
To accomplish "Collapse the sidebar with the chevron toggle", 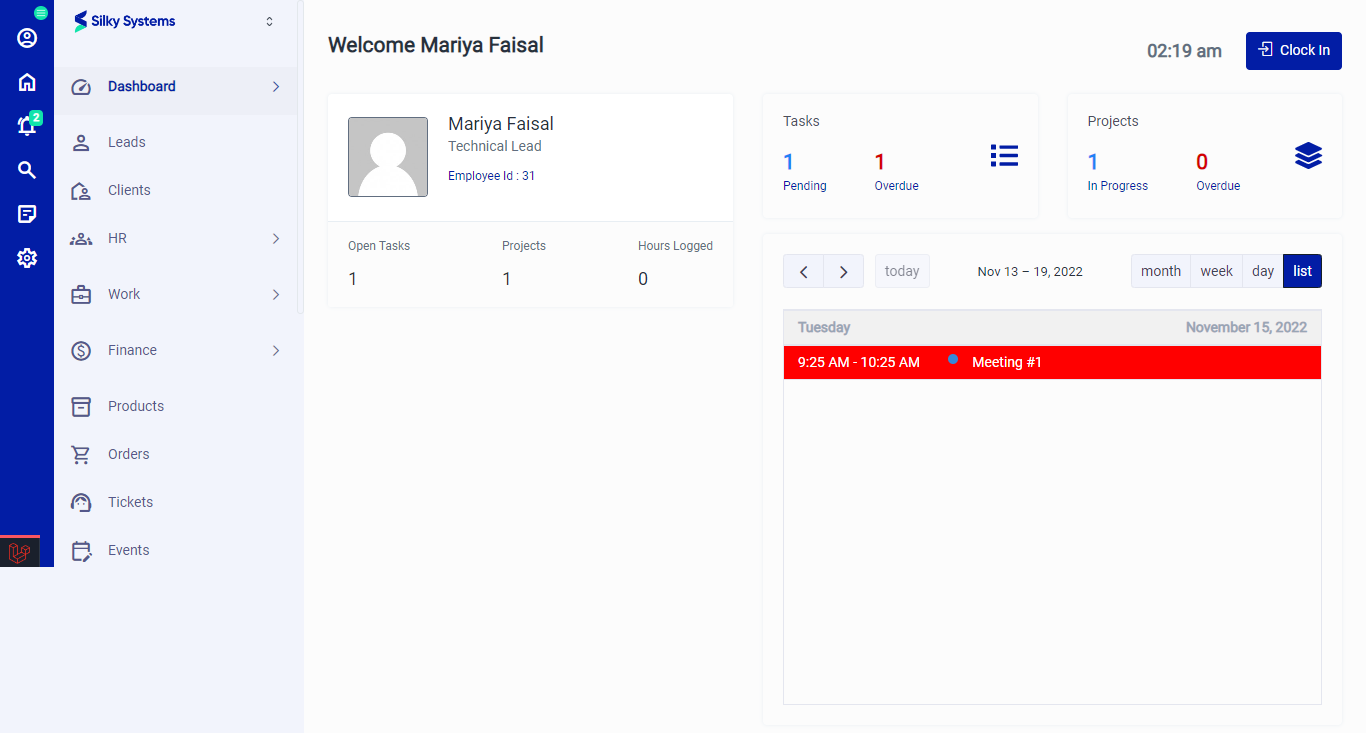I will click(x=268, y=20).
